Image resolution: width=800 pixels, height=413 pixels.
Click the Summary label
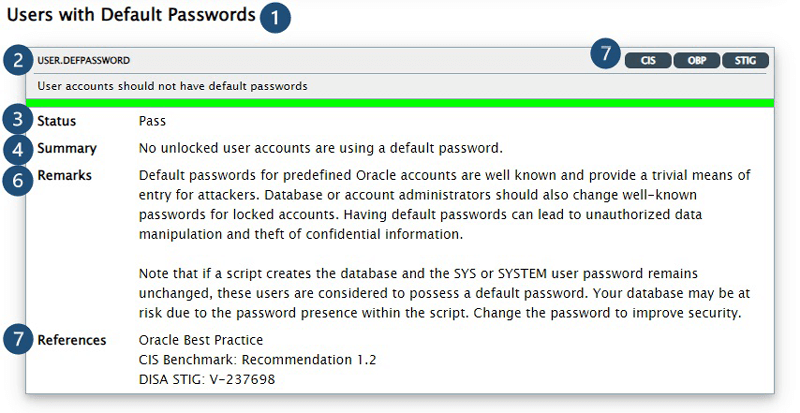(67, 149)
